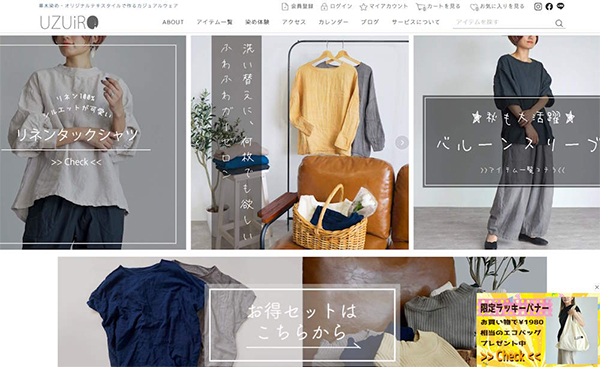Click the search magnifier icon
Image resolution: width=600 pixels, height=367 pixels.
click(x=559, y=23)
